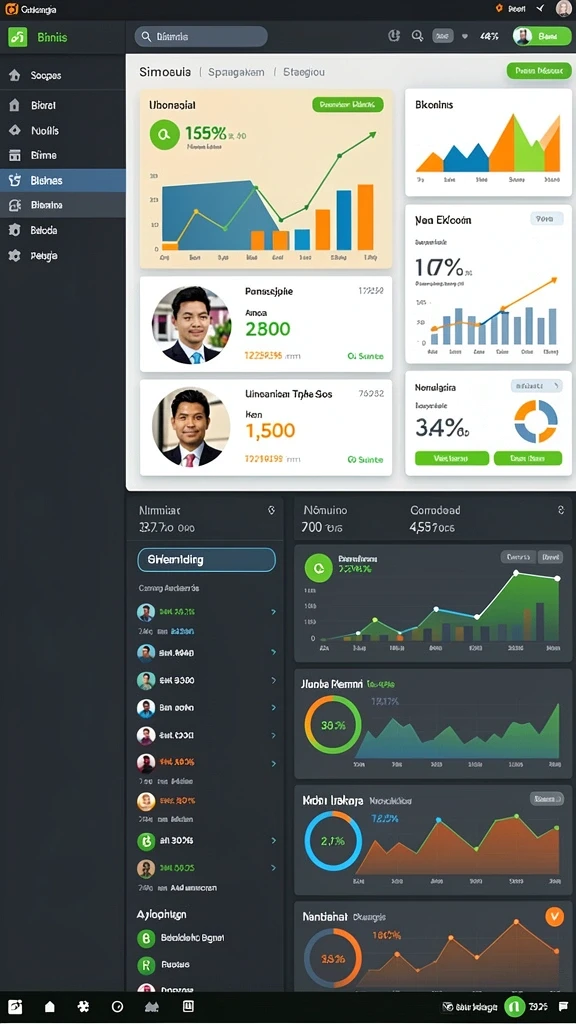Image resolution: width=576 pixels, height=1024 pixels.
Task: Click the home icon in the bottom taskbar
Action: [50, 1007]
